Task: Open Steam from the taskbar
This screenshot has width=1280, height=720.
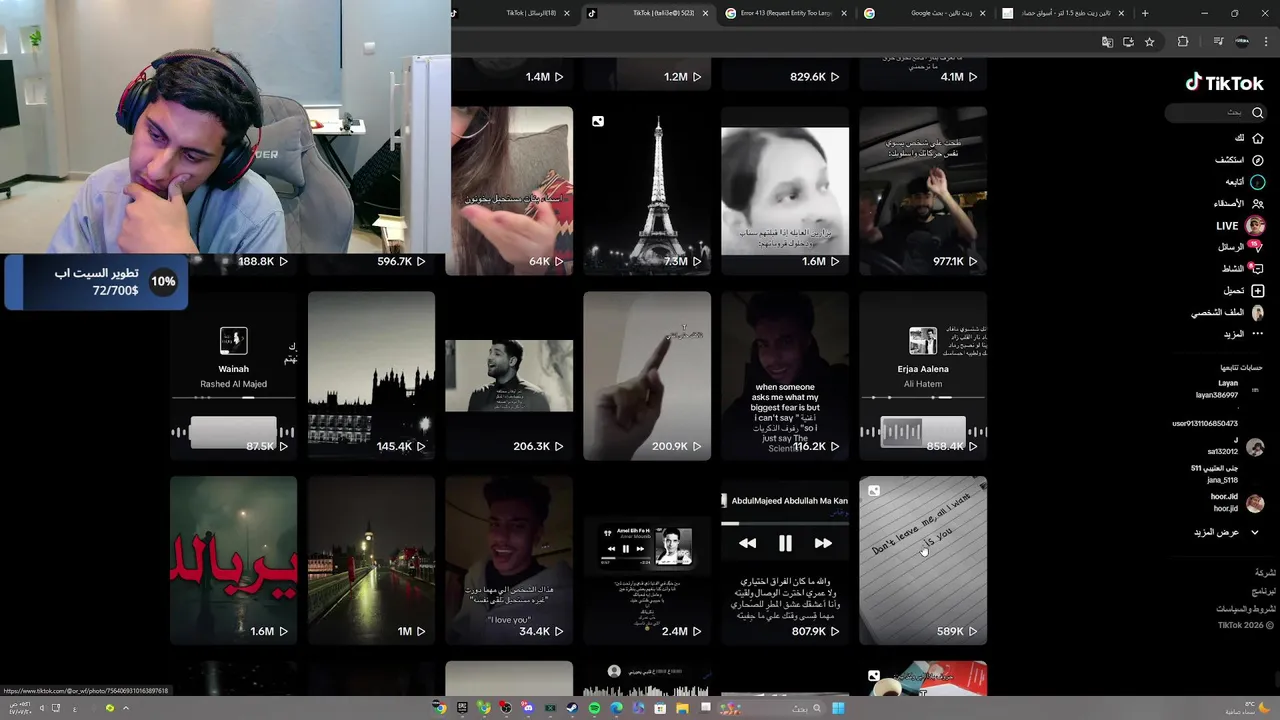Action: tap(572, 708)
